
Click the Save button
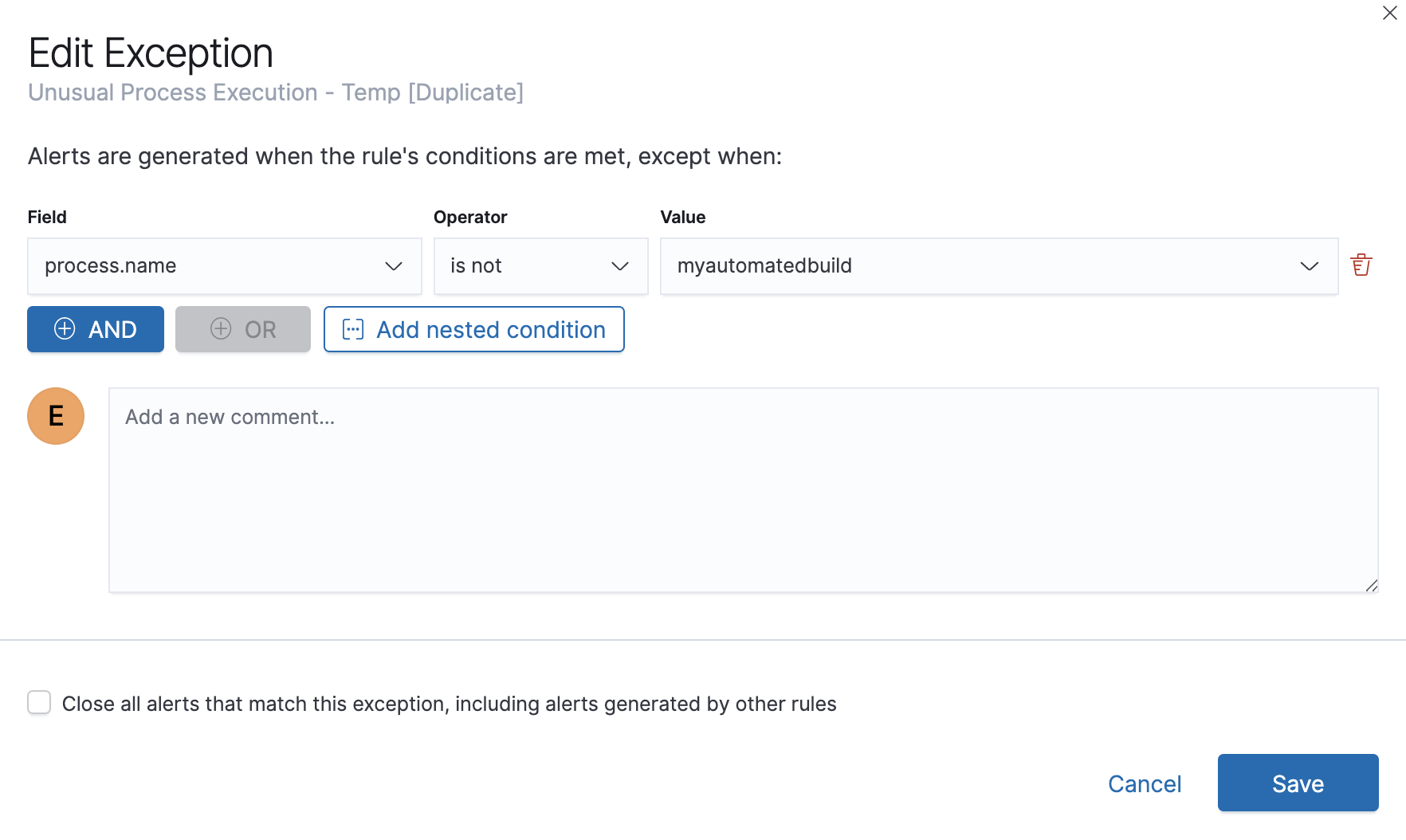[1298, 783]
